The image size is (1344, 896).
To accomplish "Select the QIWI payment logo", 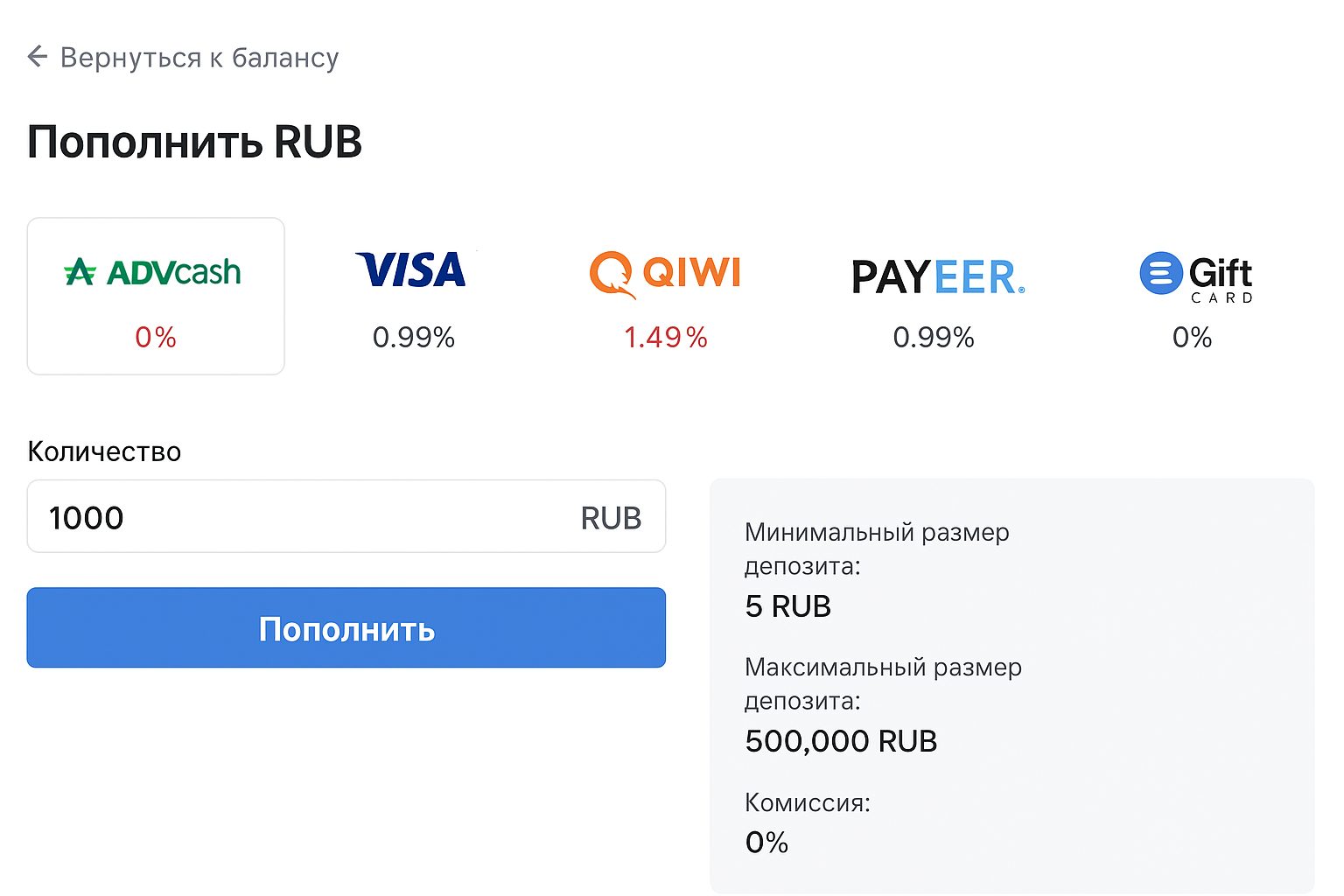I will (x=665, y=274).
